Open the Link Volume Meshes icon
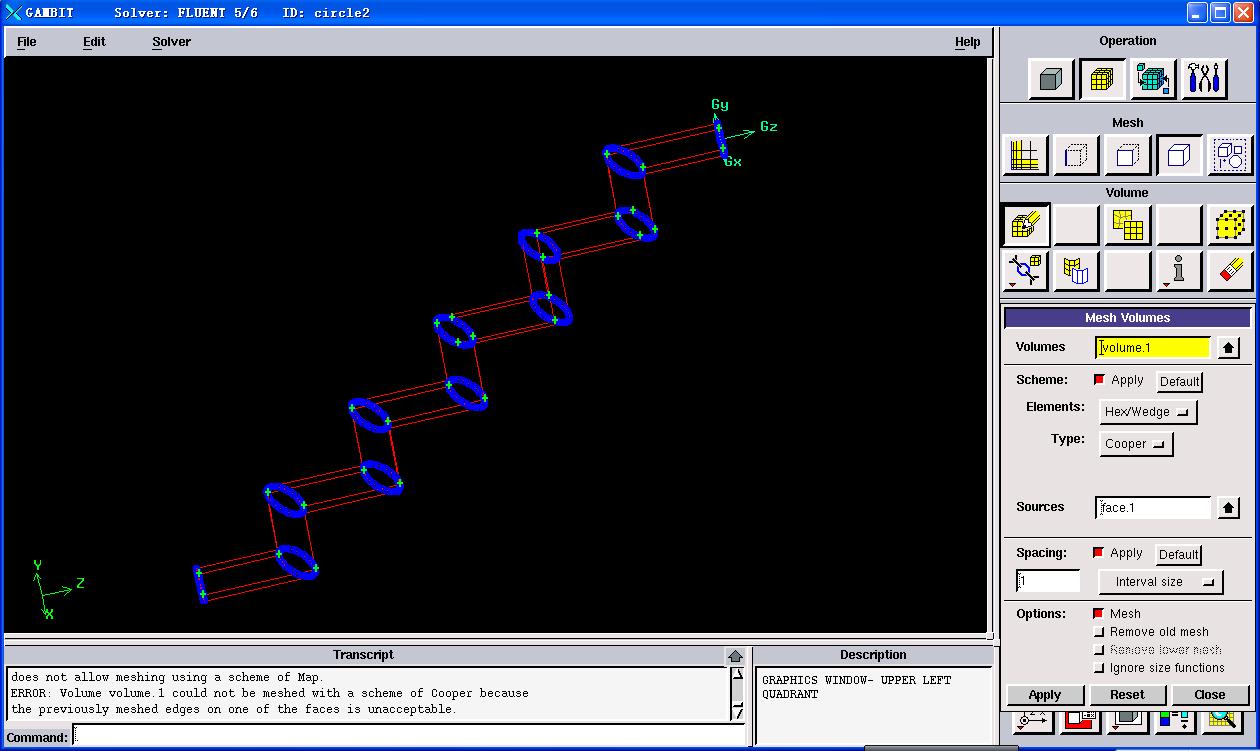The image size is (1260, 751). tap(1025, 270)
